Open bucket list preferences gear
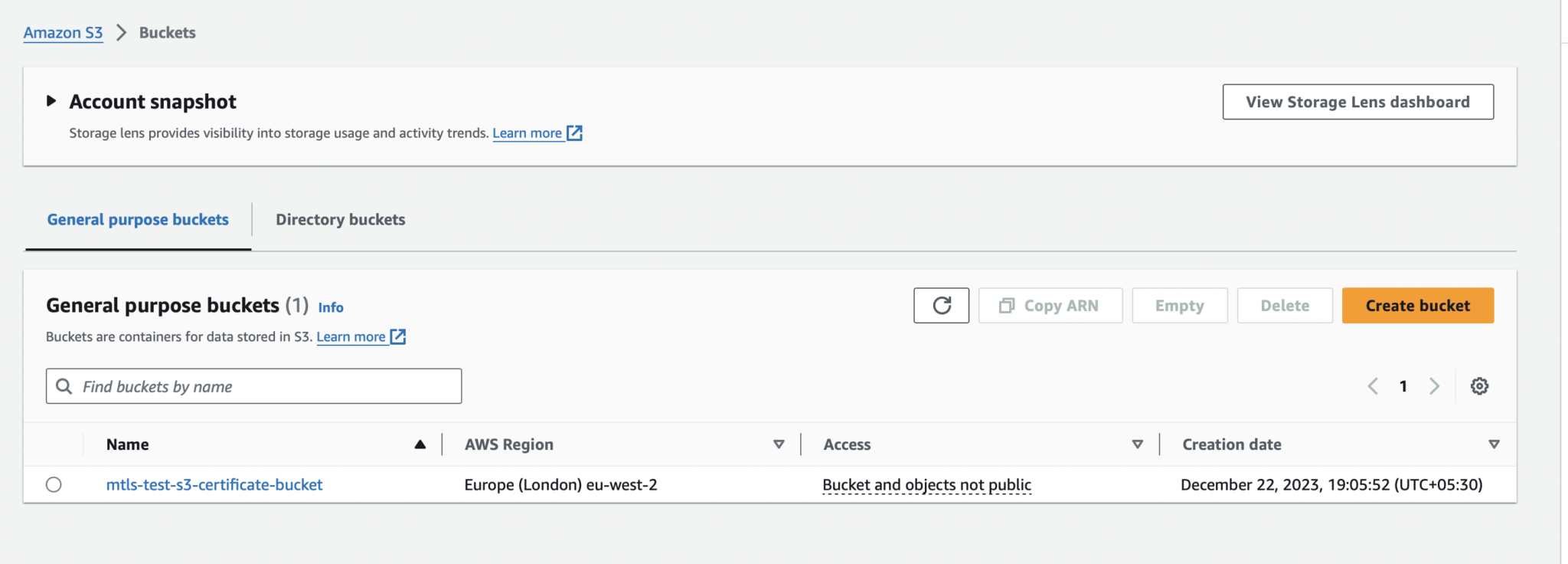 pos(1479,385)
